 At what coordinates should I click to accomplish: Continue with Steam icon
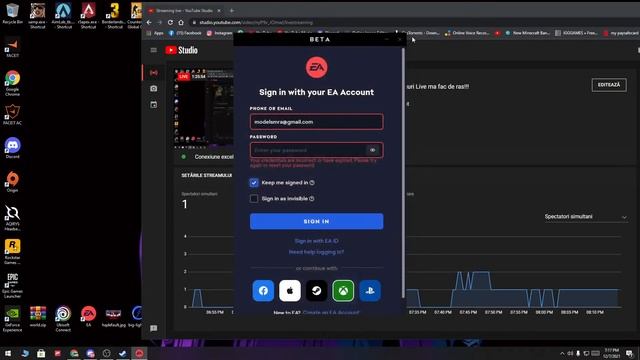tap(316, 291)
